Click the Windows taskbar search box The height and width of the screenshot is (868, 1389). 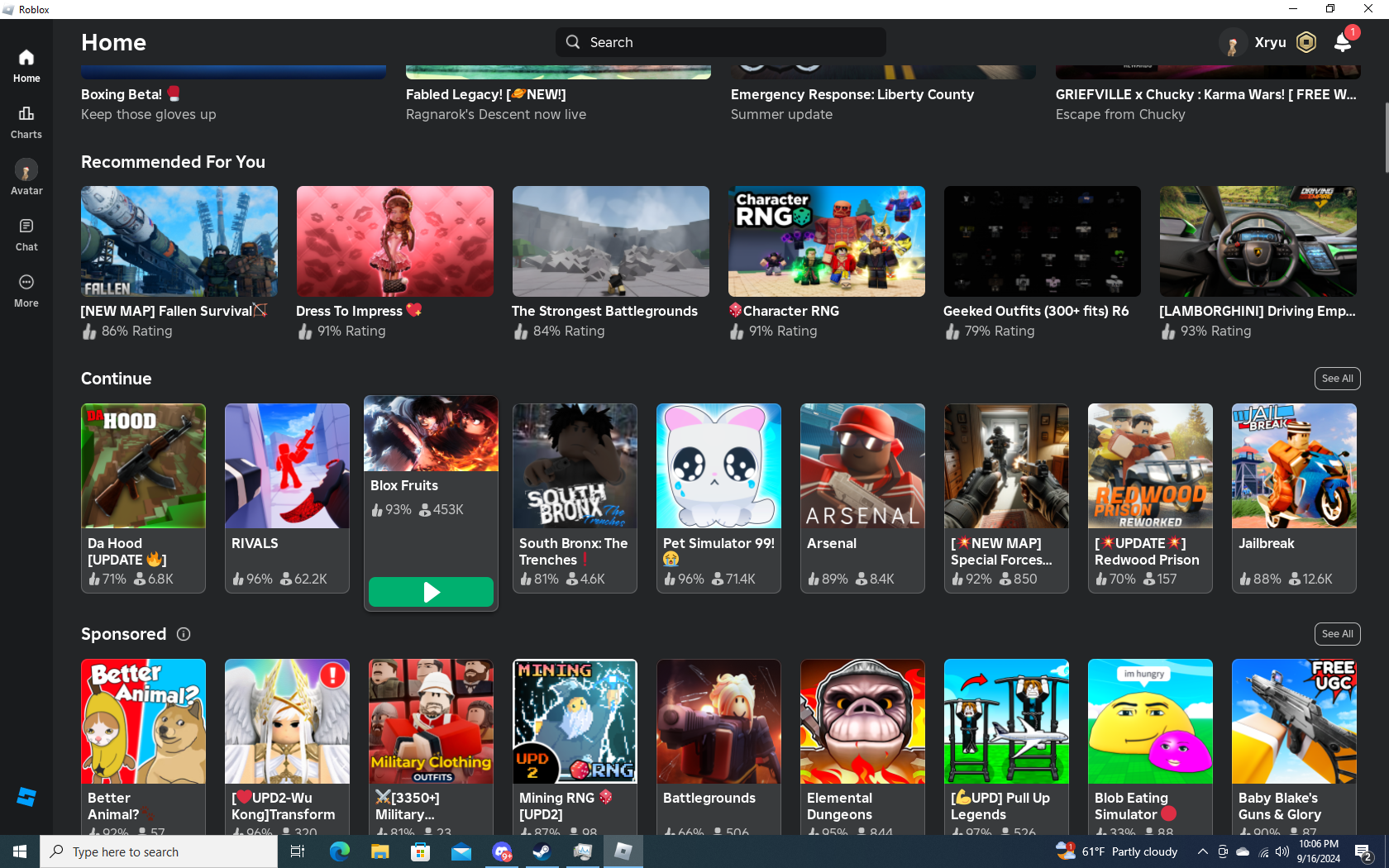[159, 851]
